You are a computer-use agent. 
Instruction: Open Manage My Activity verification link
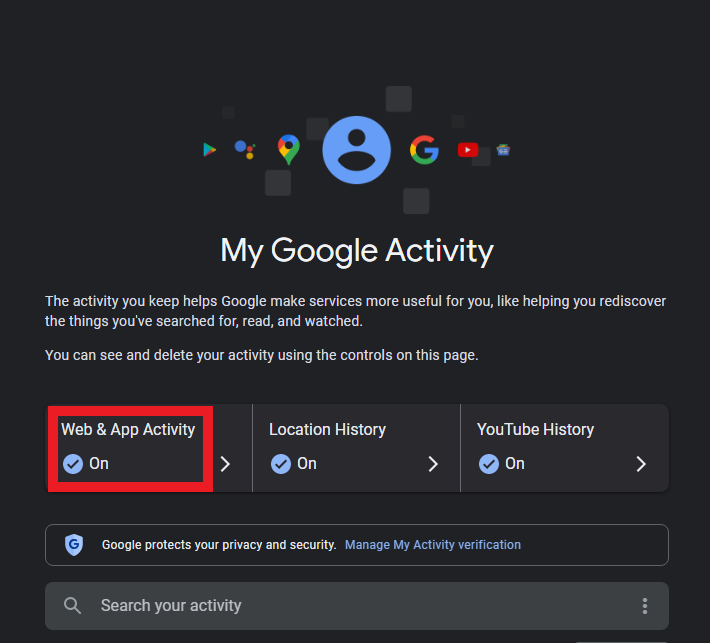pyautogui.click(x=433, y=544)
